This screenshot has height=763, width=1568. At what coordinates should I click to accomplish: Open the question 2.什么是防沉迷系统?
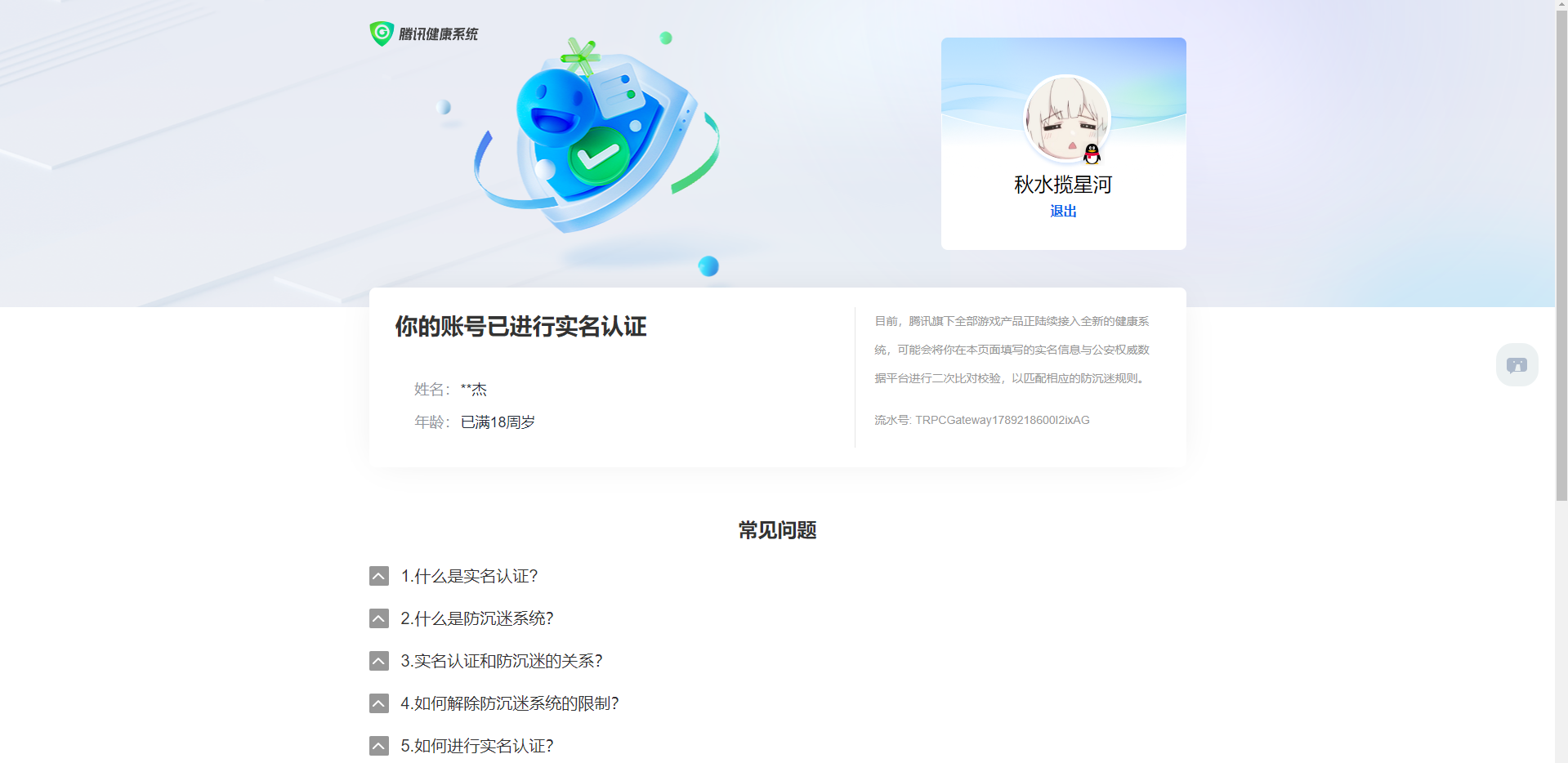tap(477, 618)
